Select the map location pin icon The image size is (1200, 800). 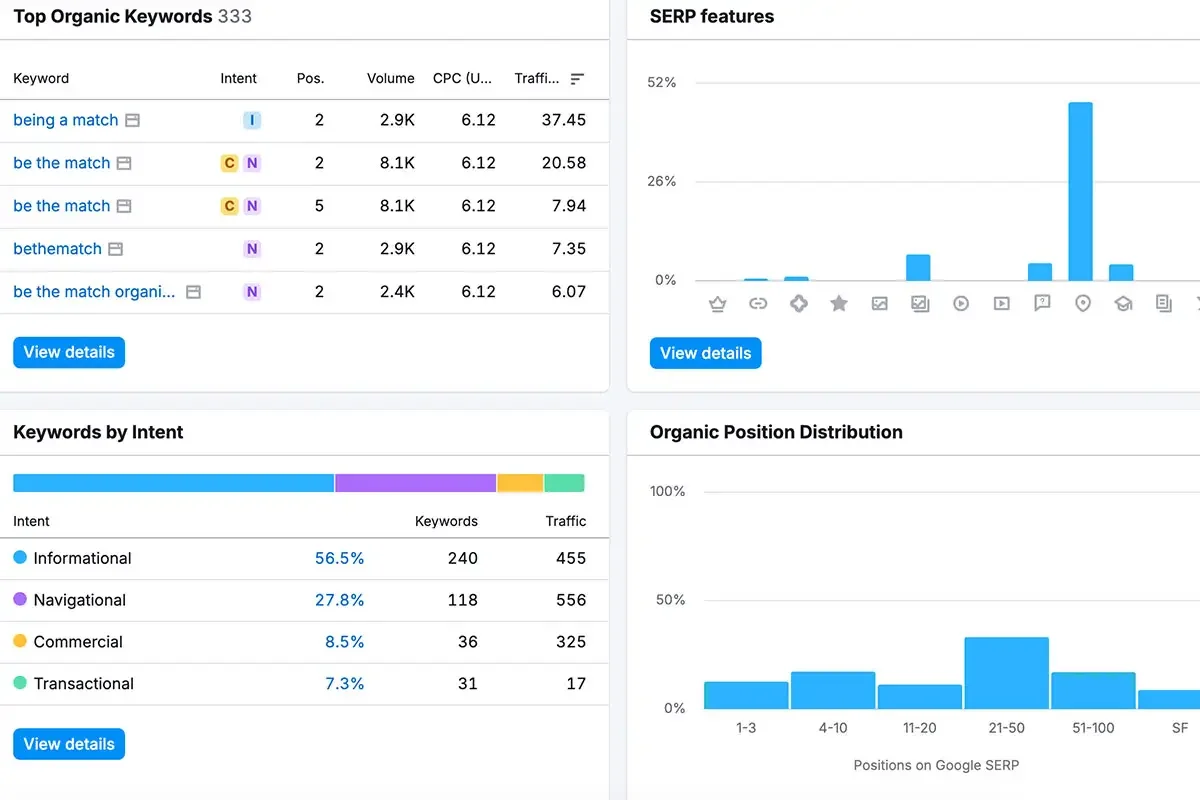(x=1082, y=304)
